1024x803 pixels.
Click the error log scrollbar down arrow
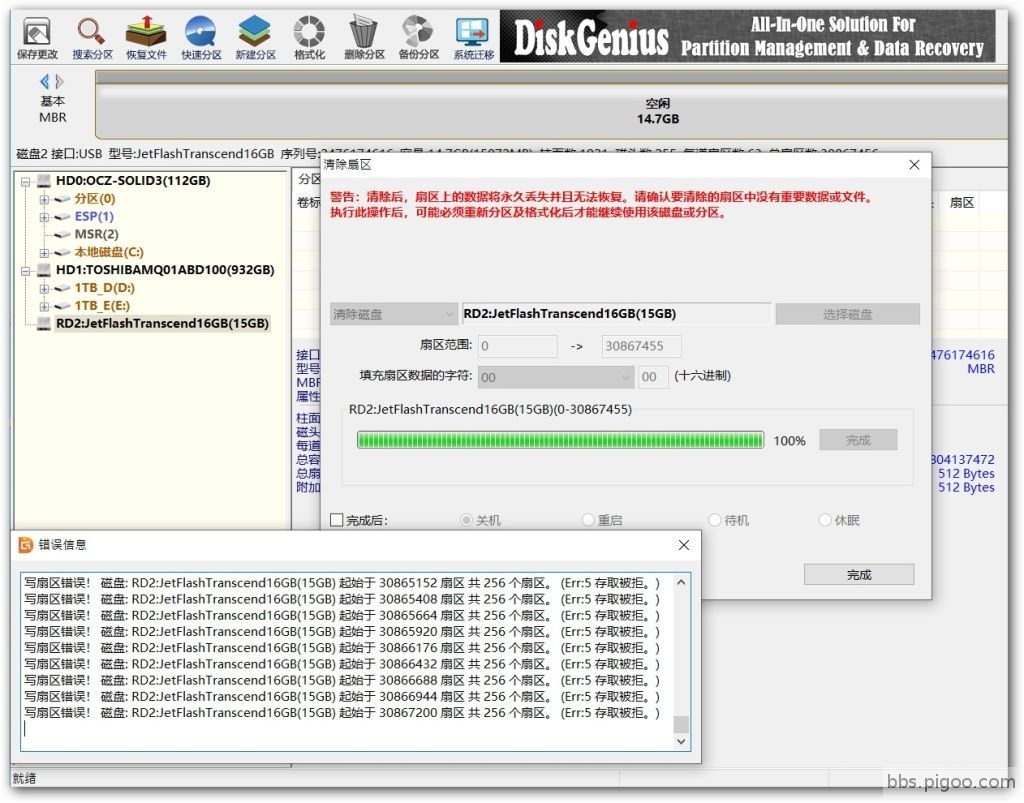pyautogui.click(x=681, y=741)
